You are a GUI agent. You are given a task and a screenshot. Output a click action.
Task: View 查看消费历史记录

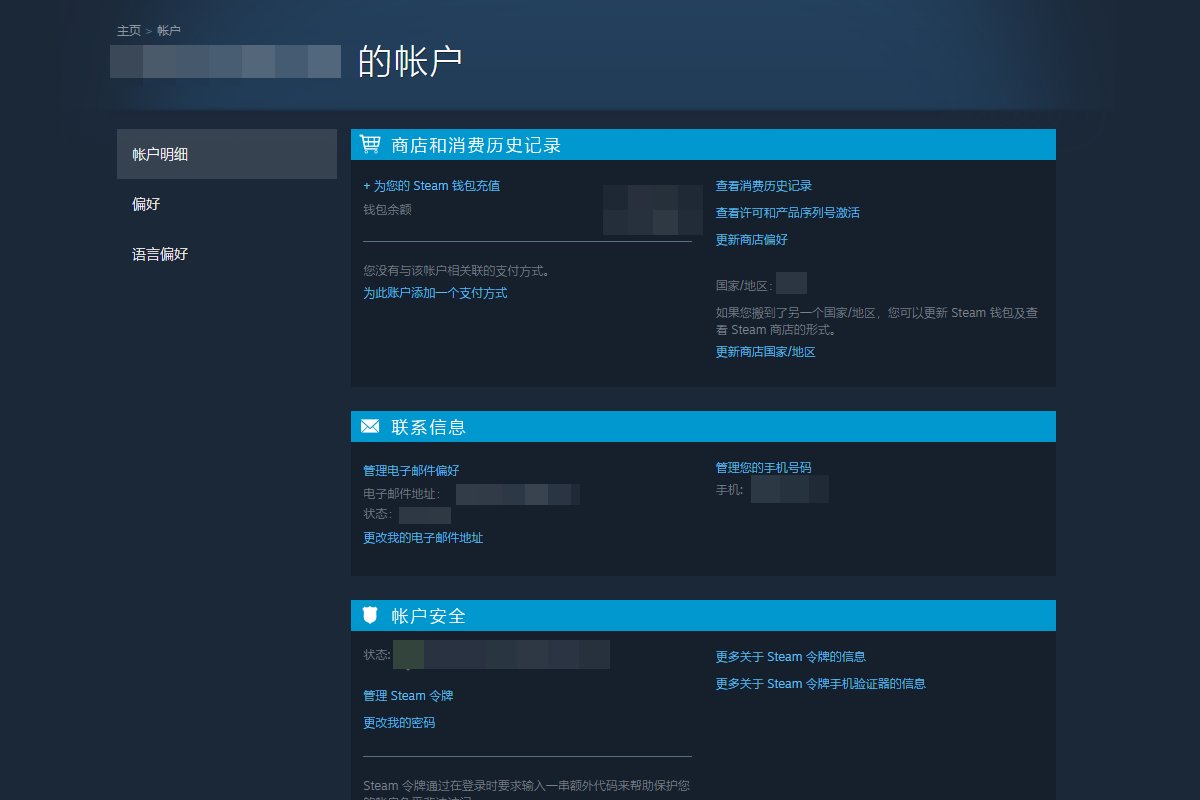coord(762,185)
